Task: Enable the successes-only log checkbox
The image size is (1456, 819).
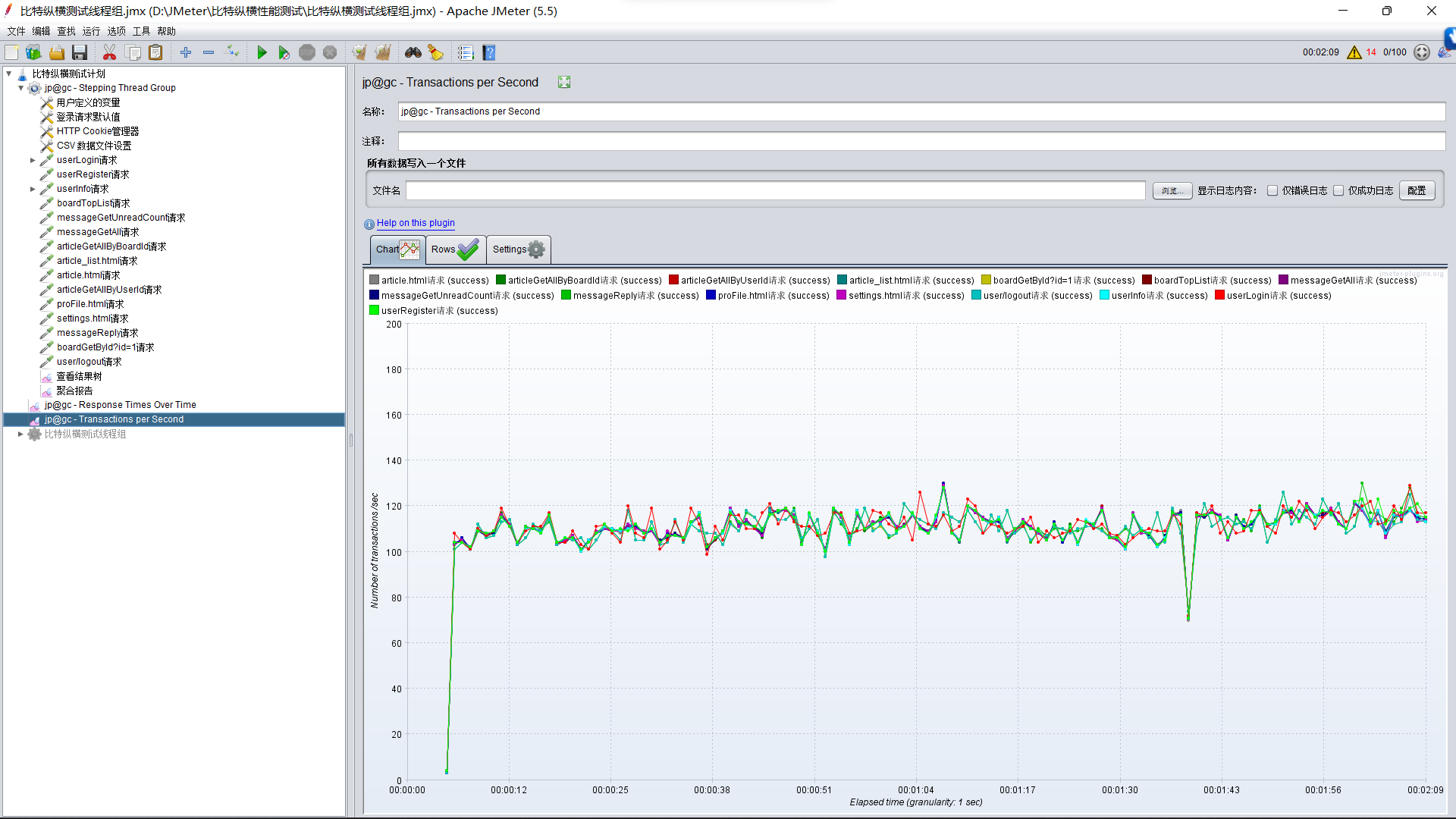Action: click(x=1338, y=191)
